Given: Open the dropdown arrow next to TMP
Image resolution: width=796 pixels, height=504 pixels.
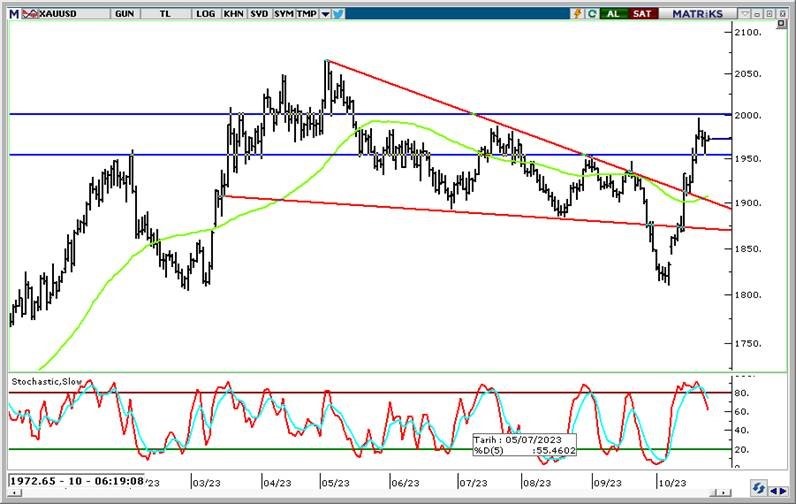Looking at the screenshot, I should 325,14.
